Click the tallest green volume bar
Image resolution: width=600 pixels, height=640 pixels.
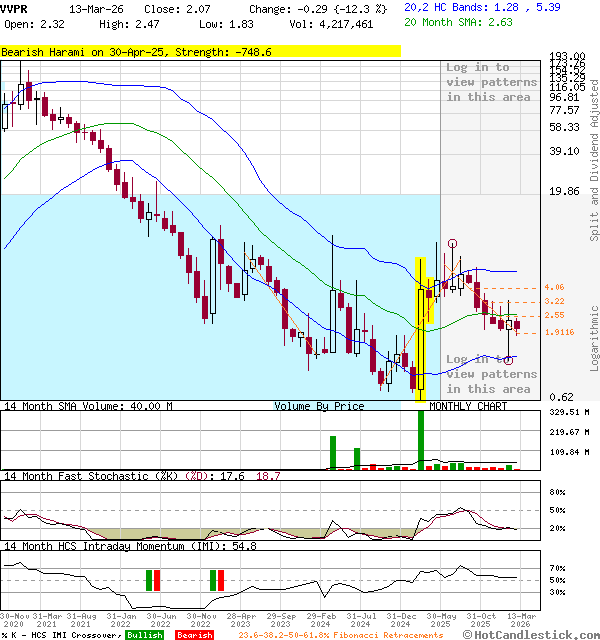[x=421, y=440]
